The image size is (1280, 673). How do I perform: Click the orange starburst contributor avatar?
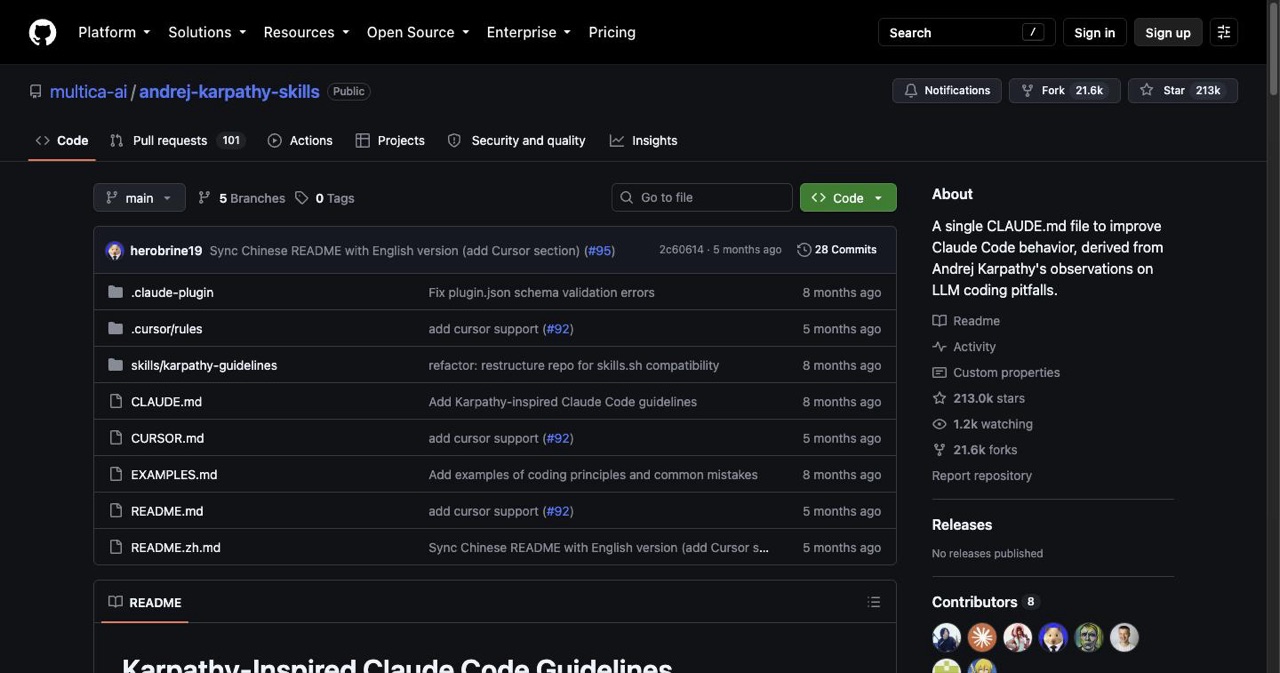click(x=982, y=637)
